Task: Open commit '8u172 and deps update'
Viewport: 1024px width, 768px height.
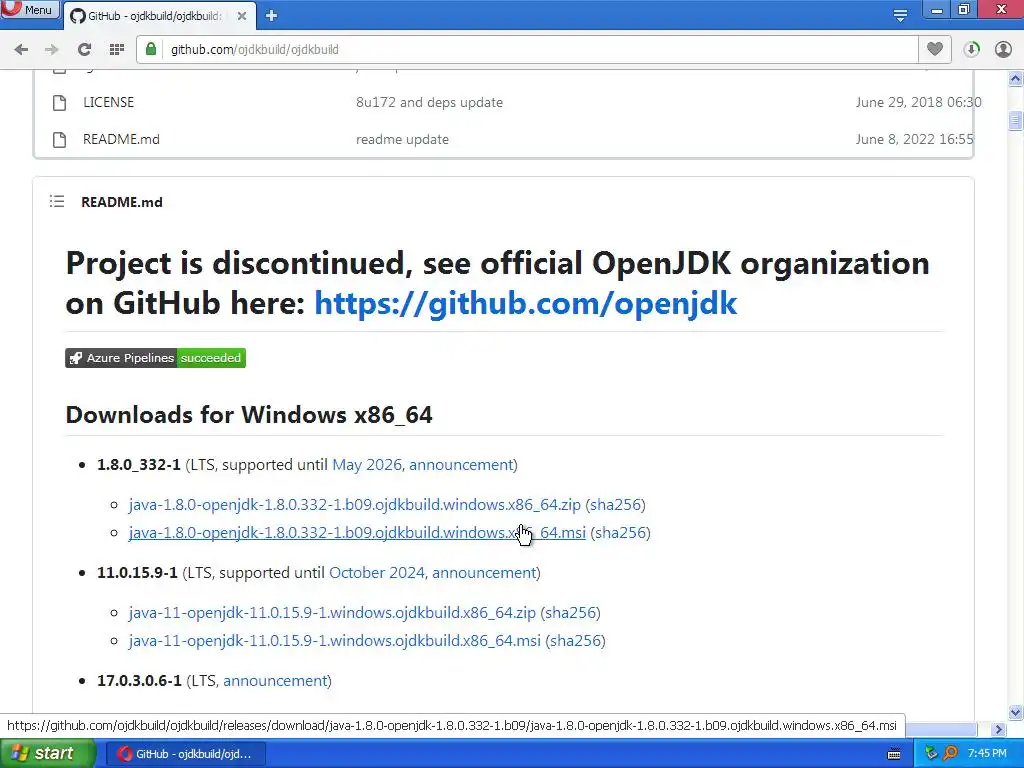Action: coord(429,103)
